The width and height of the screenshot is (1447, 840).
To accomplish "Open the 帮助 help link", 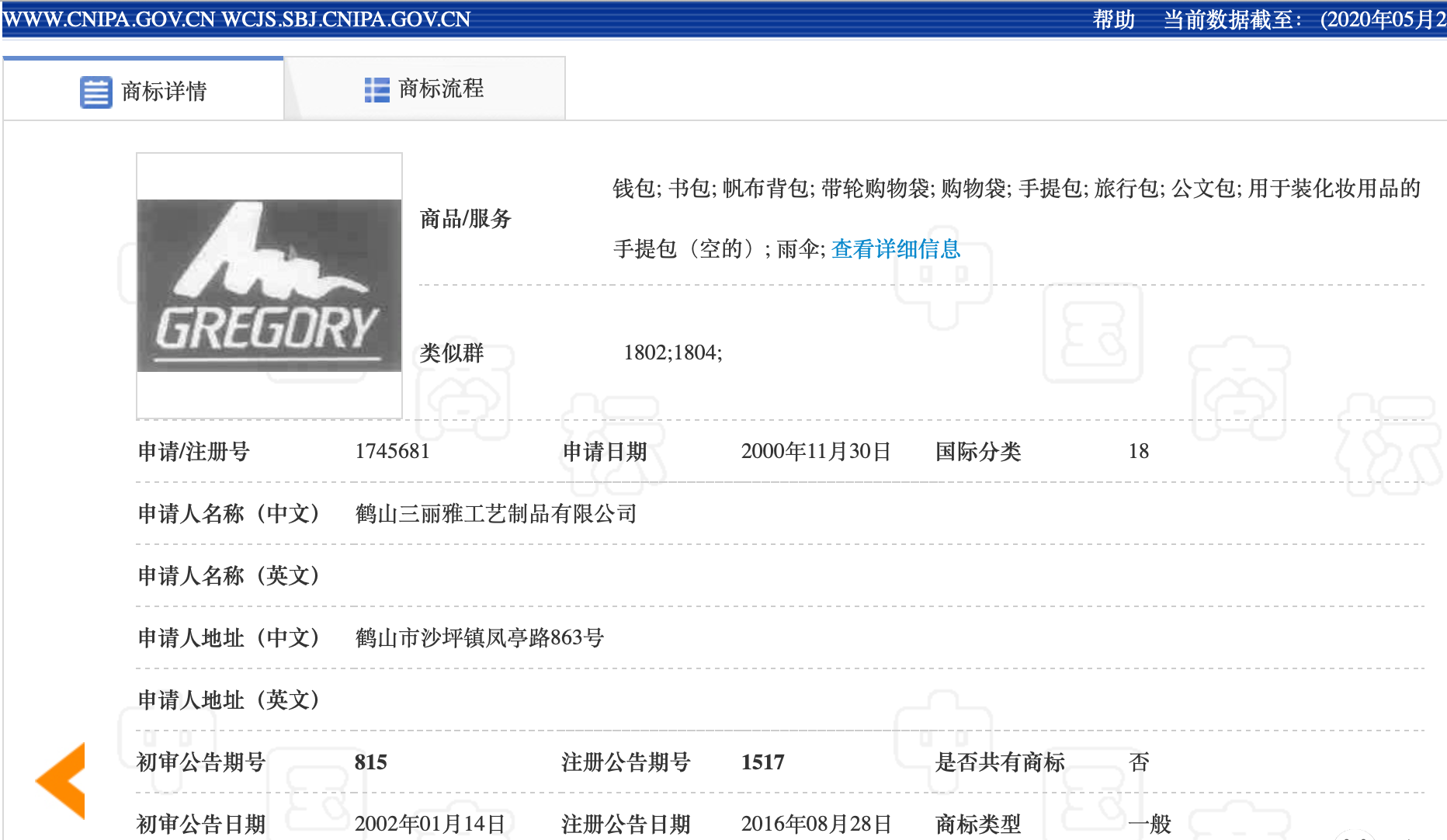I will click(x=1113, y=21).
